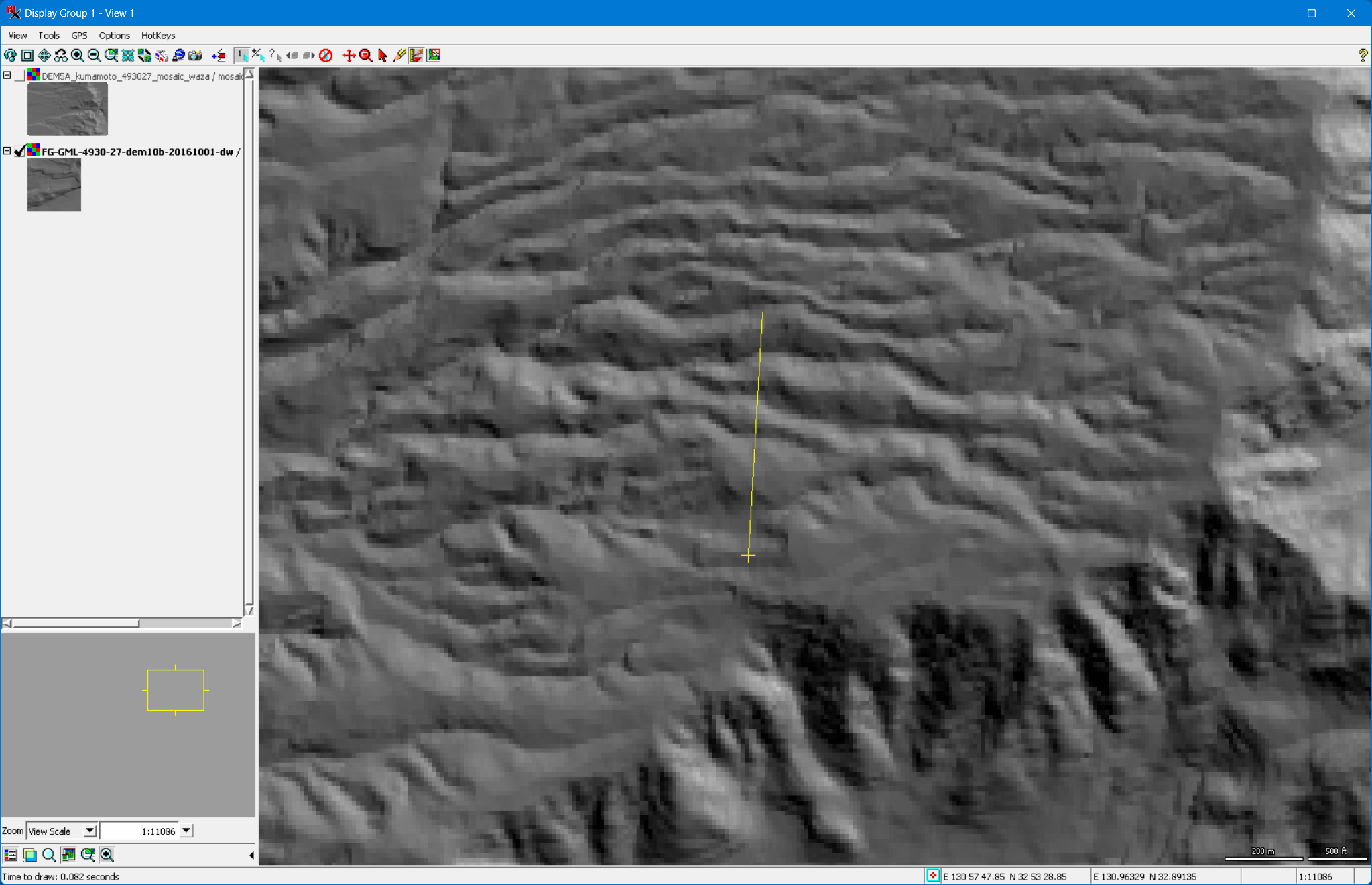
Task: Open the HotKeys menu
Action: [x=158, y=36]
